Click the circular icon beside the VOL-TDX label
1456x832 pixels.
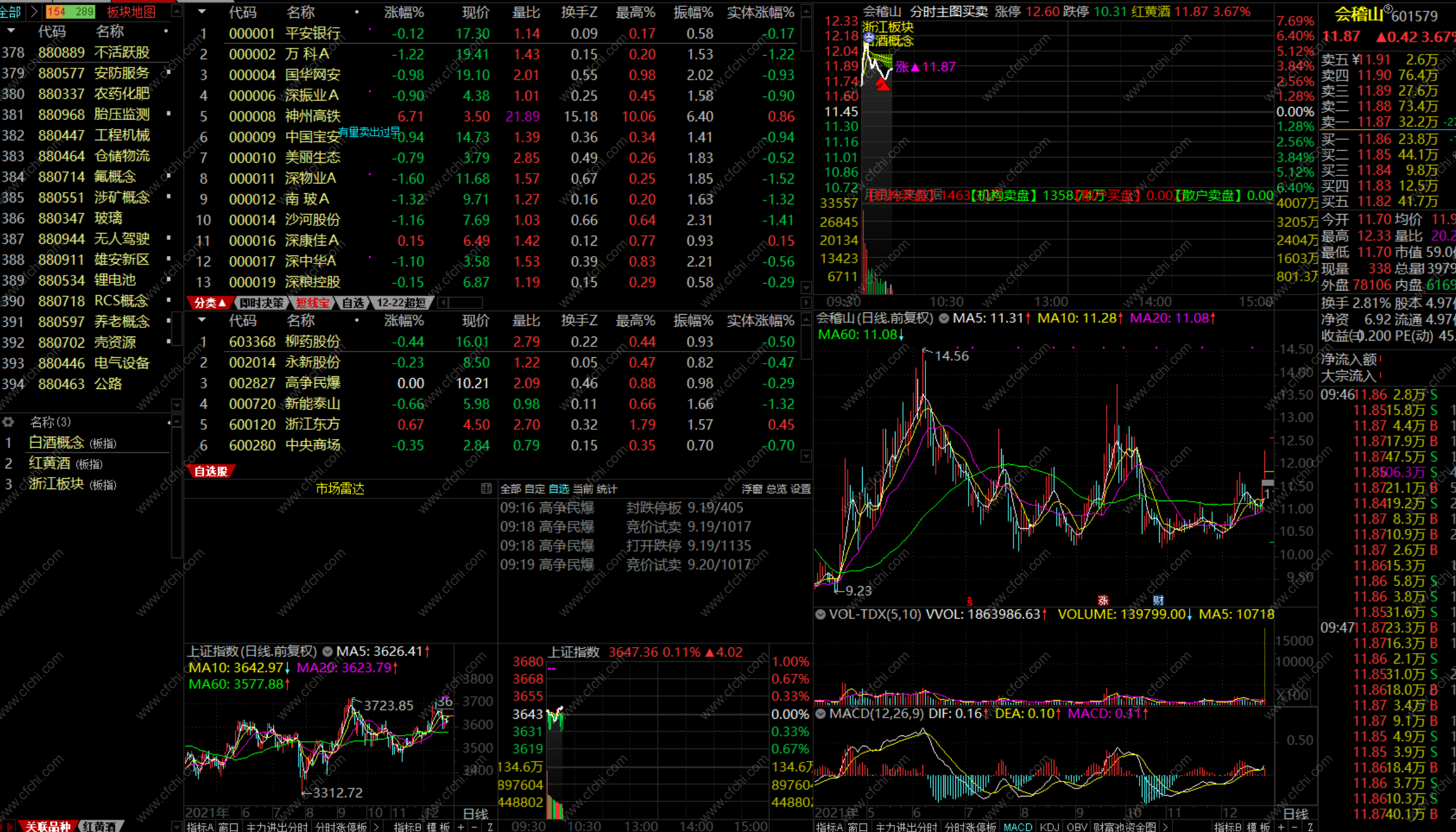(821, 615)
